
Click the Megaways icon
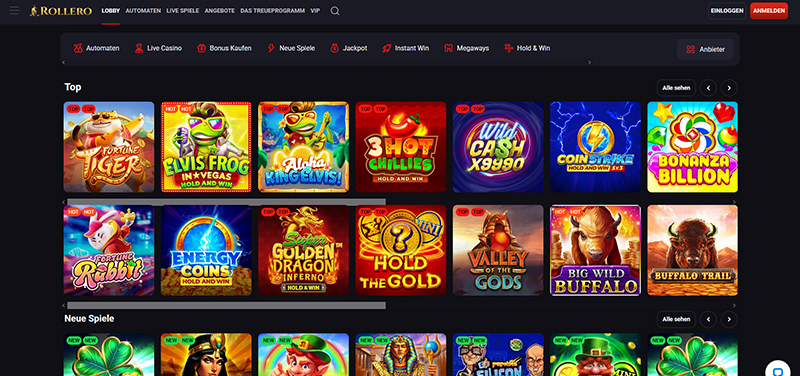448,48
